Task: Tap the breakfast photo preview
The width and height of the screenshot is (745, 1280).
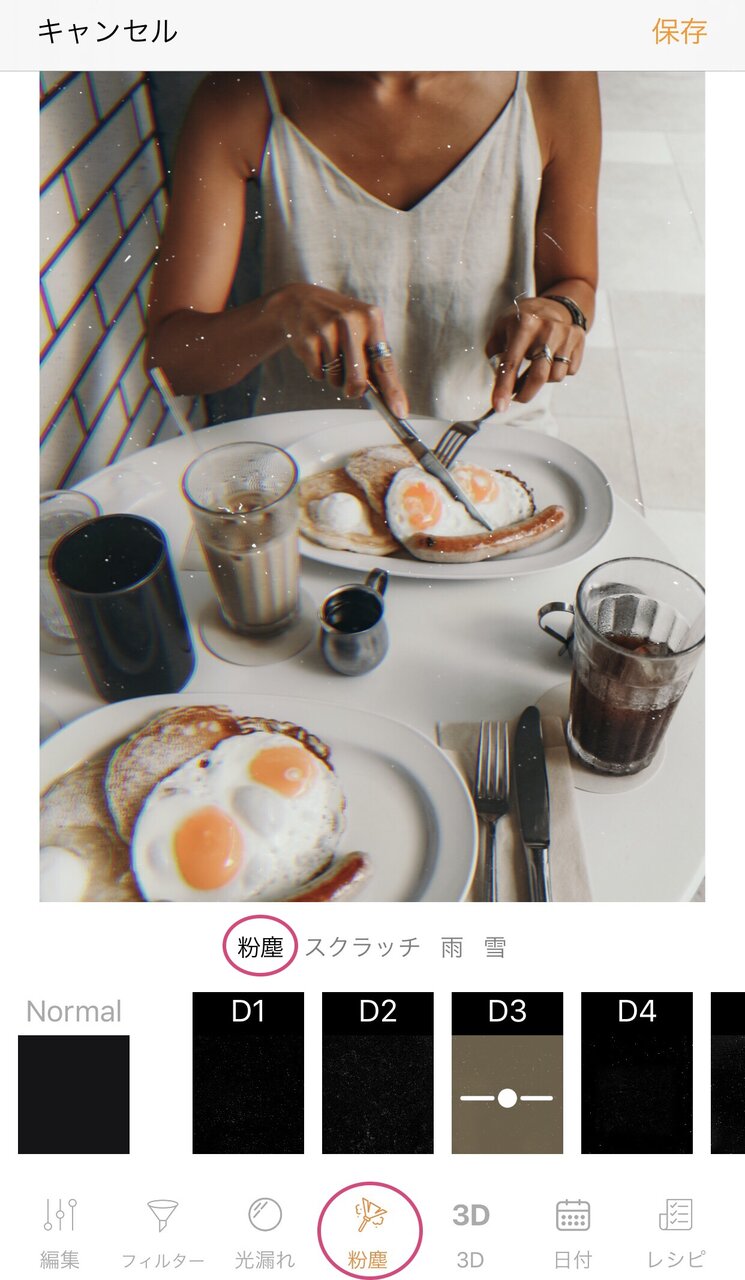Action: [x=372, y=487]
